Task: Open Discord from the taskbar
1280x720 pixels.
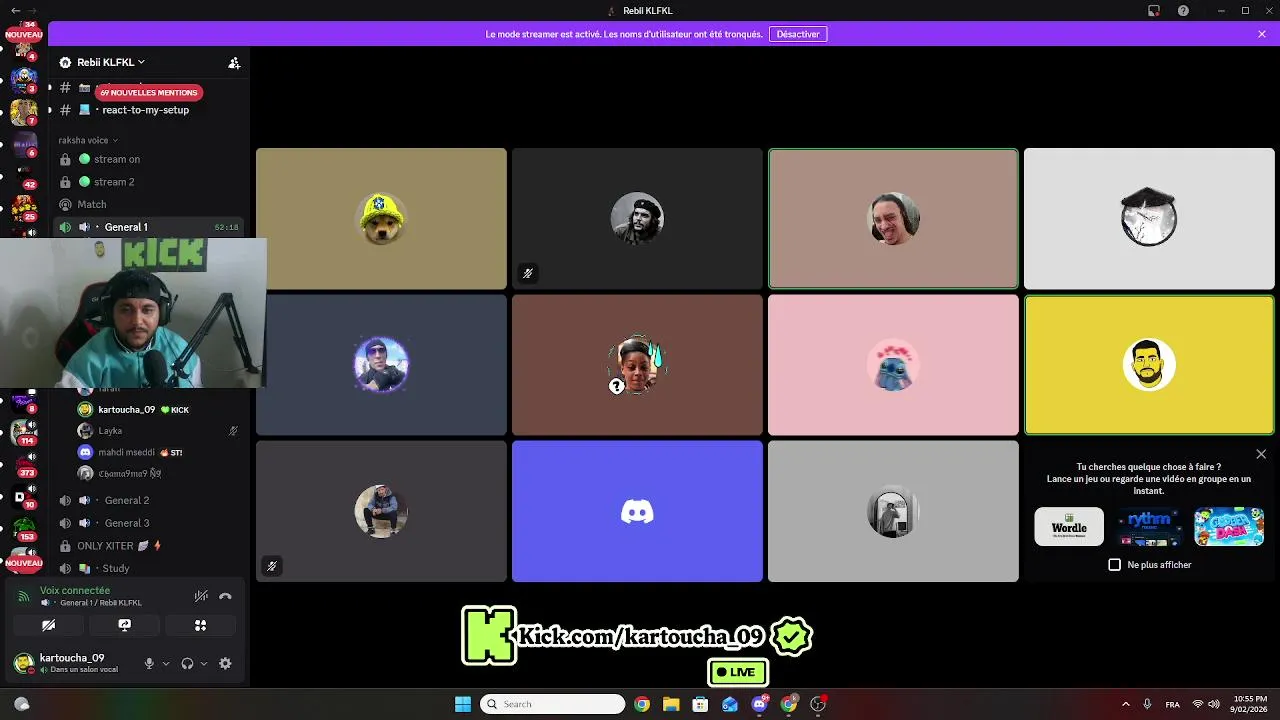Action: [x=760, y=704]
